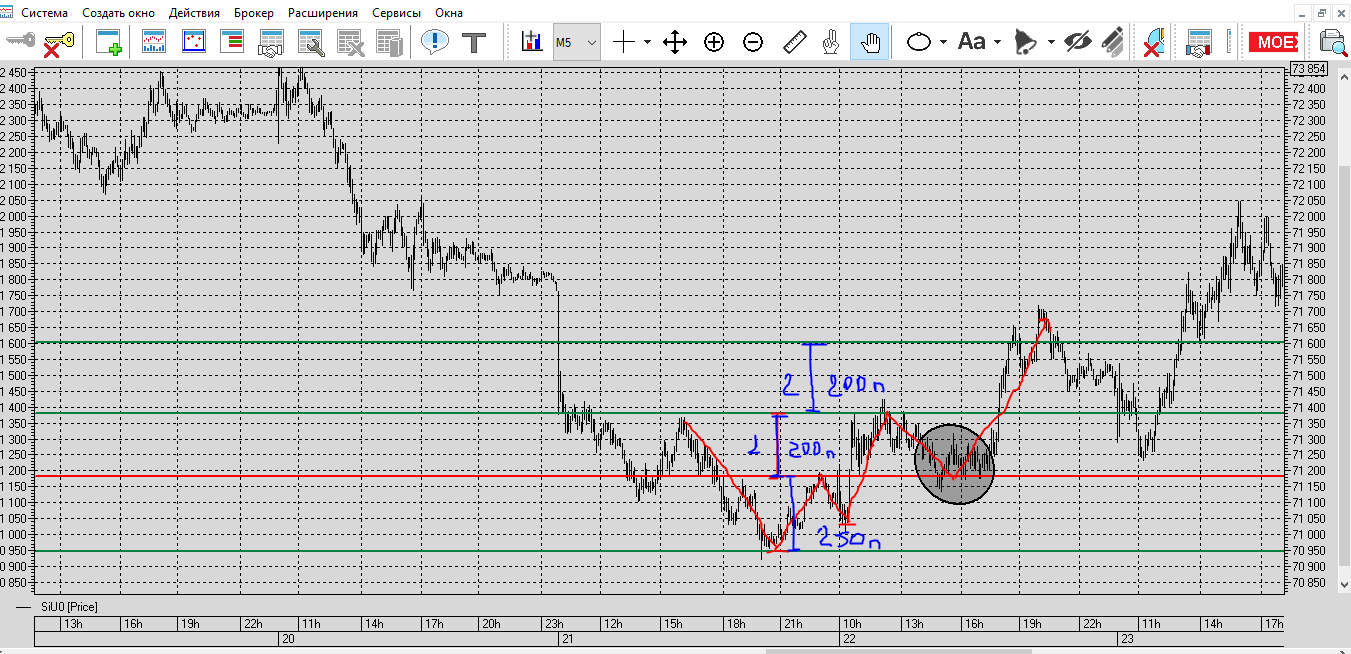Restore the inner chart window
This screenshot has height=654, width=1351.
[x=1321, y=13]
